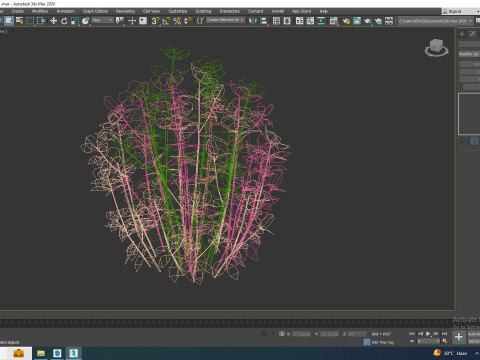Click Use Pivot Point Center icon
This screenshot has height=360, width=480.
click(119, 21)
